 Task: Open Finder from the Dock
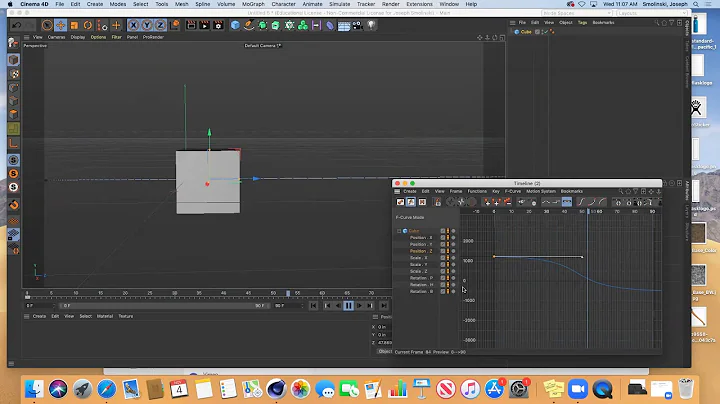pyautogui.click(x=34, y=389)
